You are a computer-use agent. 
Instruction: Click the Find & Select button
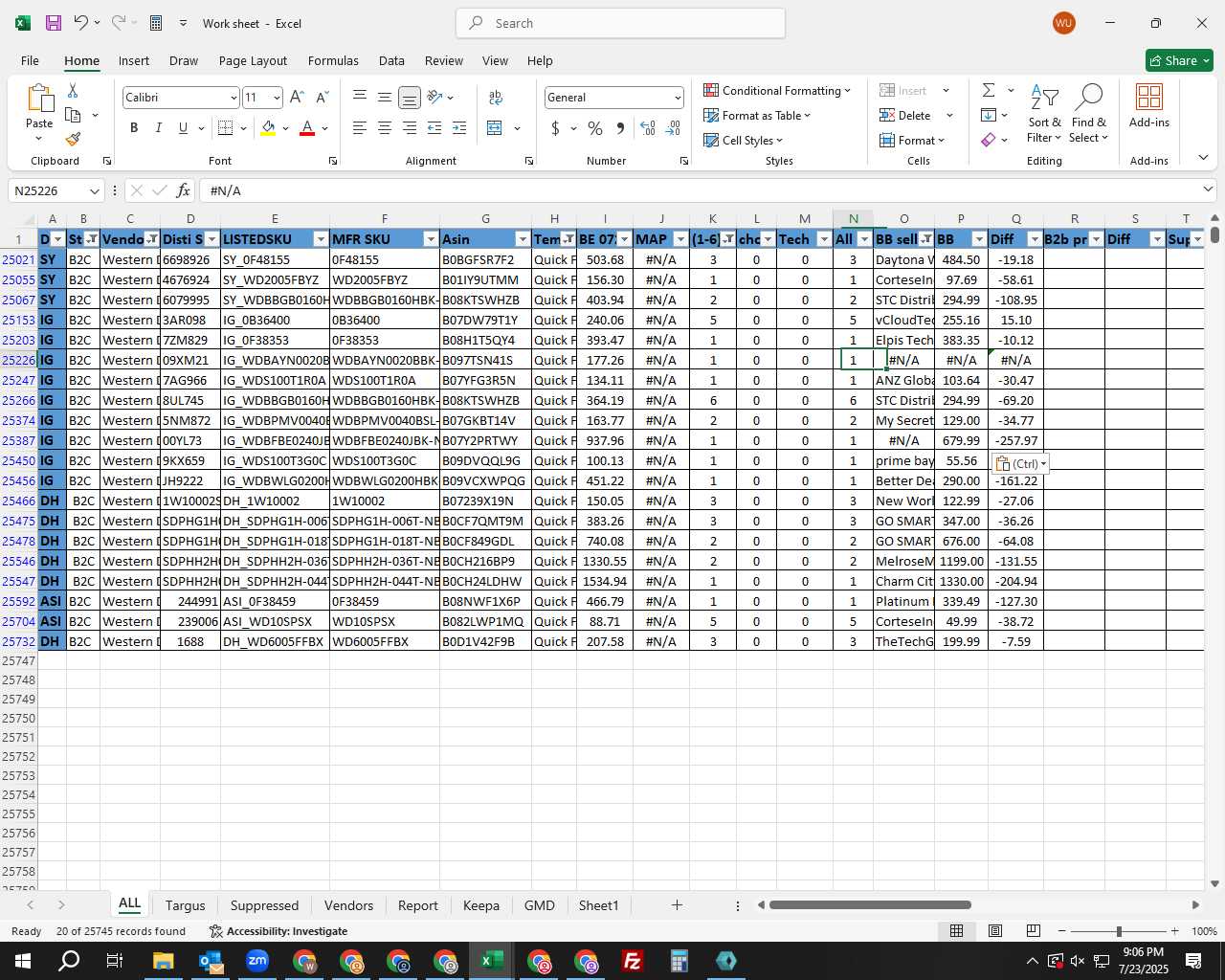pos(1088,113)
